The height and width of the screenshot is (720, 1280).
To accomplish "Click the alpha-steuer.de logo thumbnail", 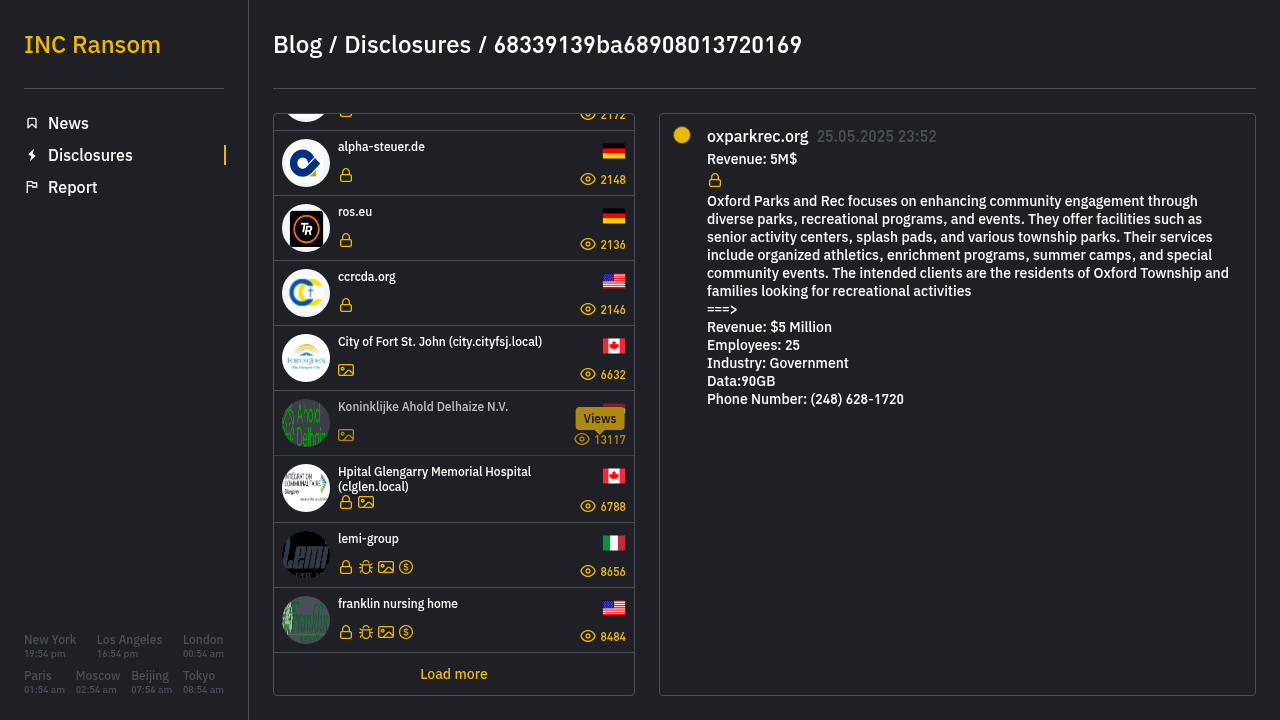I will (306, 163).
